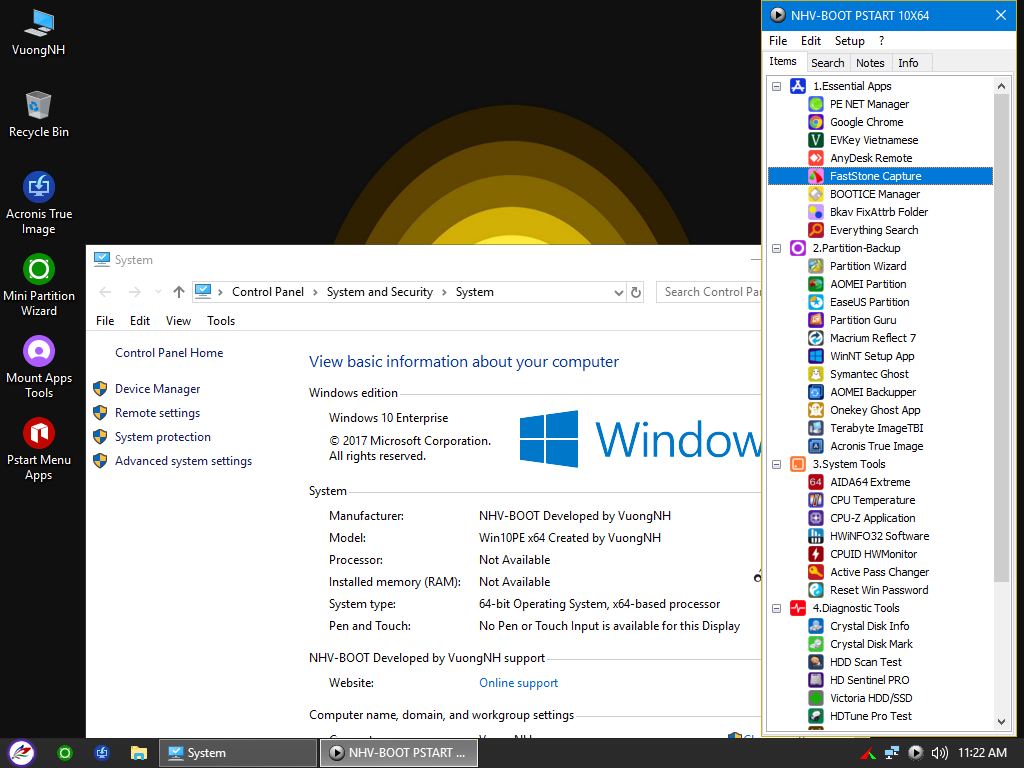1024x768 pixels.
Task: Open BOOTICE Manager icon
Action: (x=816, y=194)
